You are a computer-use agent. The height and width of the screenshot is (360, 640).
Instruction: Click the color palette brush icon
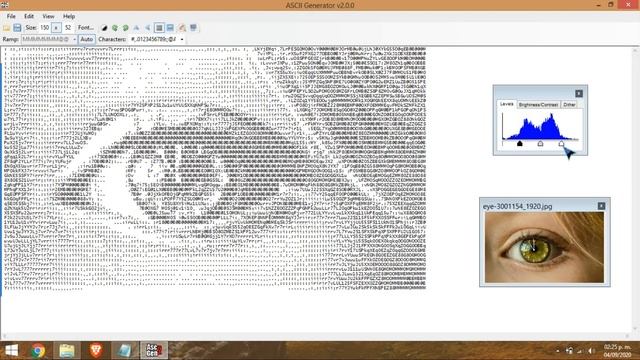tap(182, 28)
